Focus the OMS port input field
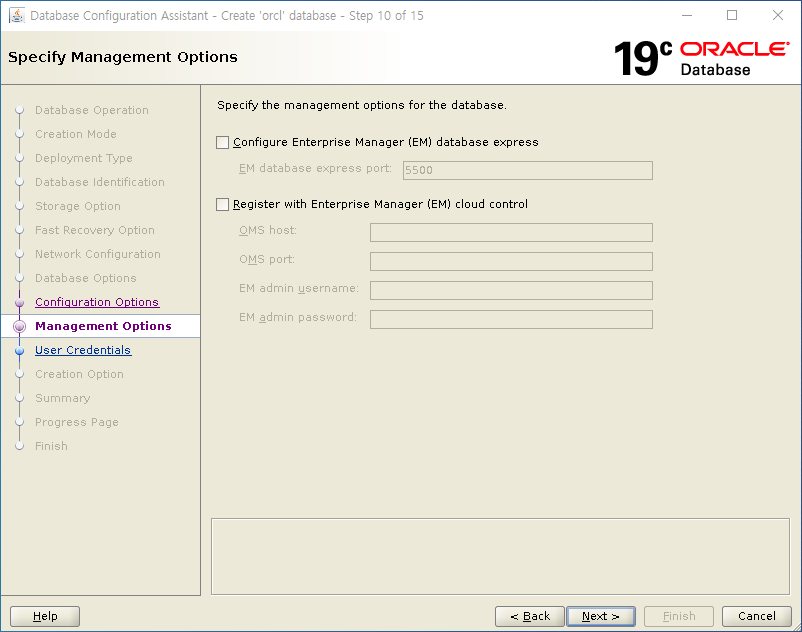 click(511, 261)
